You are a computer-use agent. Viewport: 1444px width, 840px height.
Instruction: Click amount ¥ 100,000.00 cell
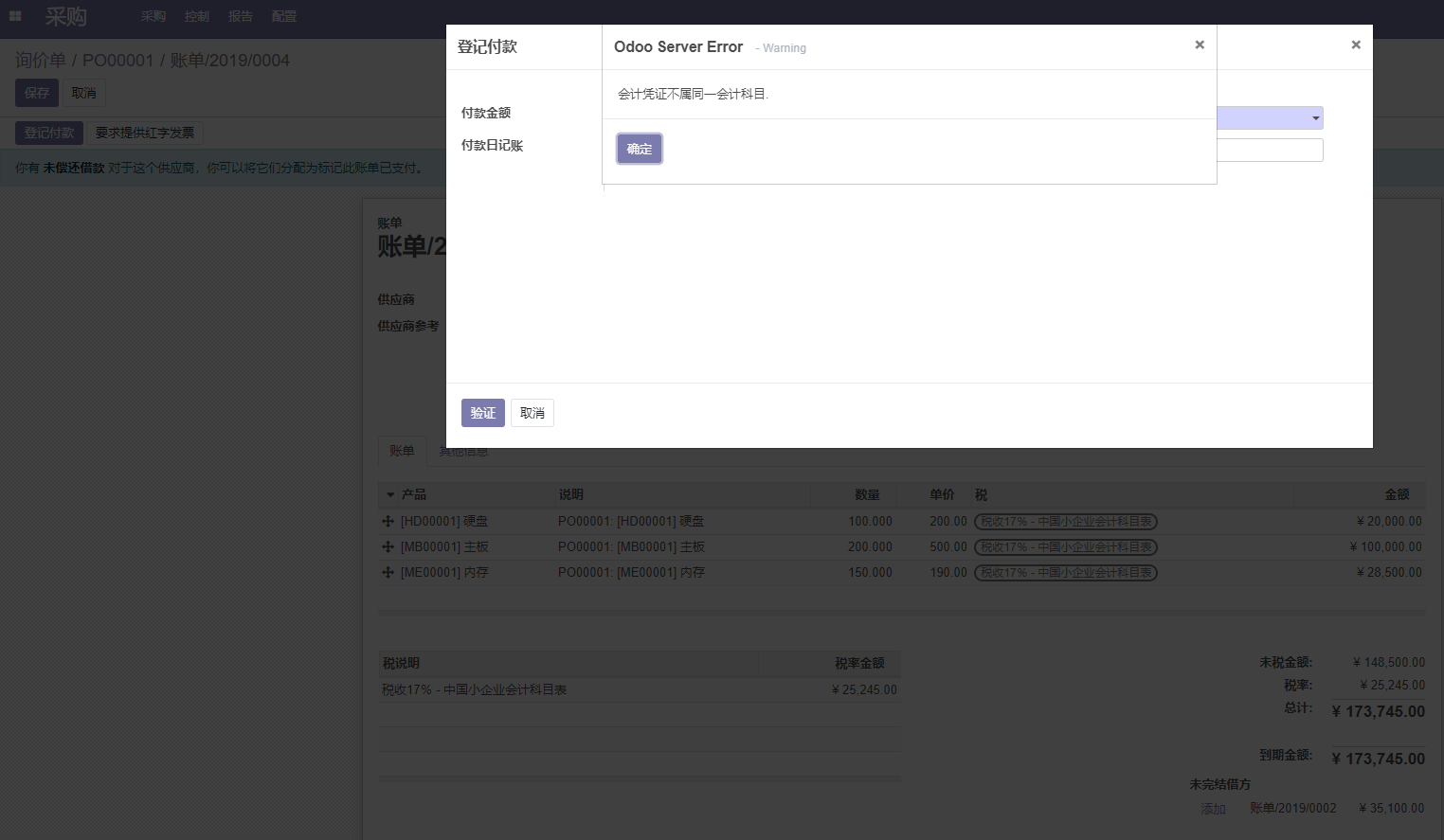tap(1385, 546)
